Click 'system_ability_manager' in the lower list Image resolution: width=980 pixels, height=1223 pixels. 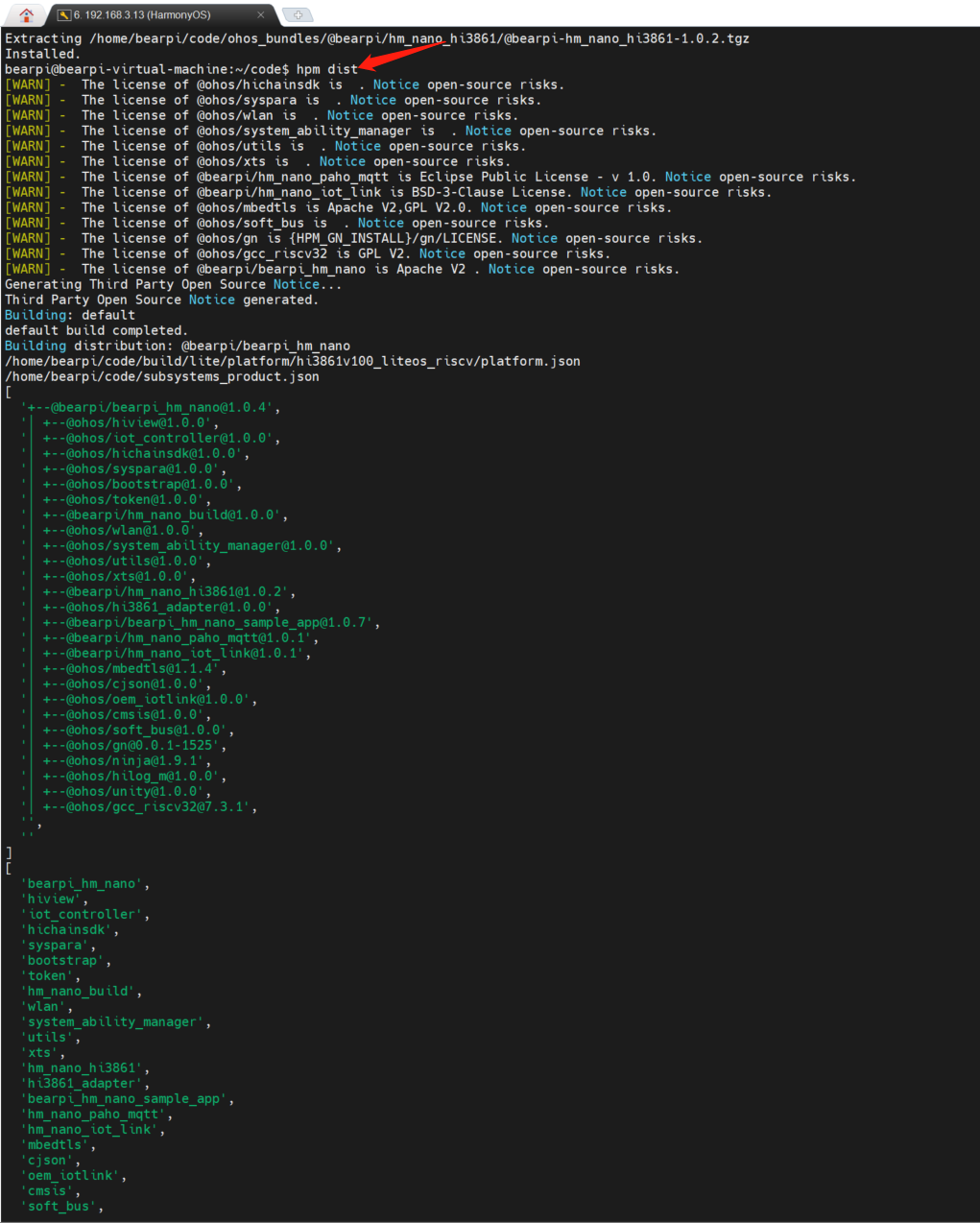point(112,1021)
